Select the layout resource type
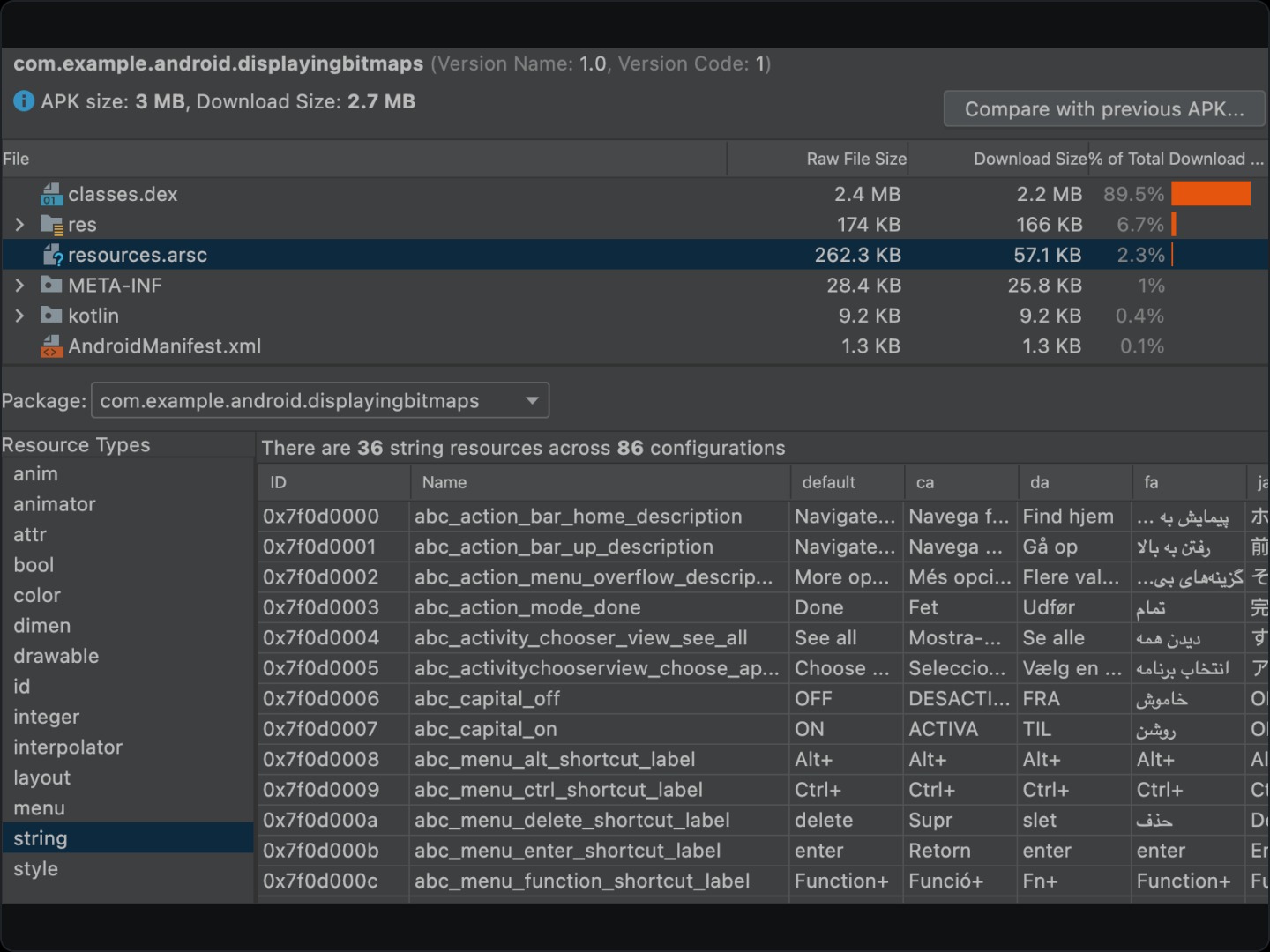The image size is (1270, 952). click(127, 777)
